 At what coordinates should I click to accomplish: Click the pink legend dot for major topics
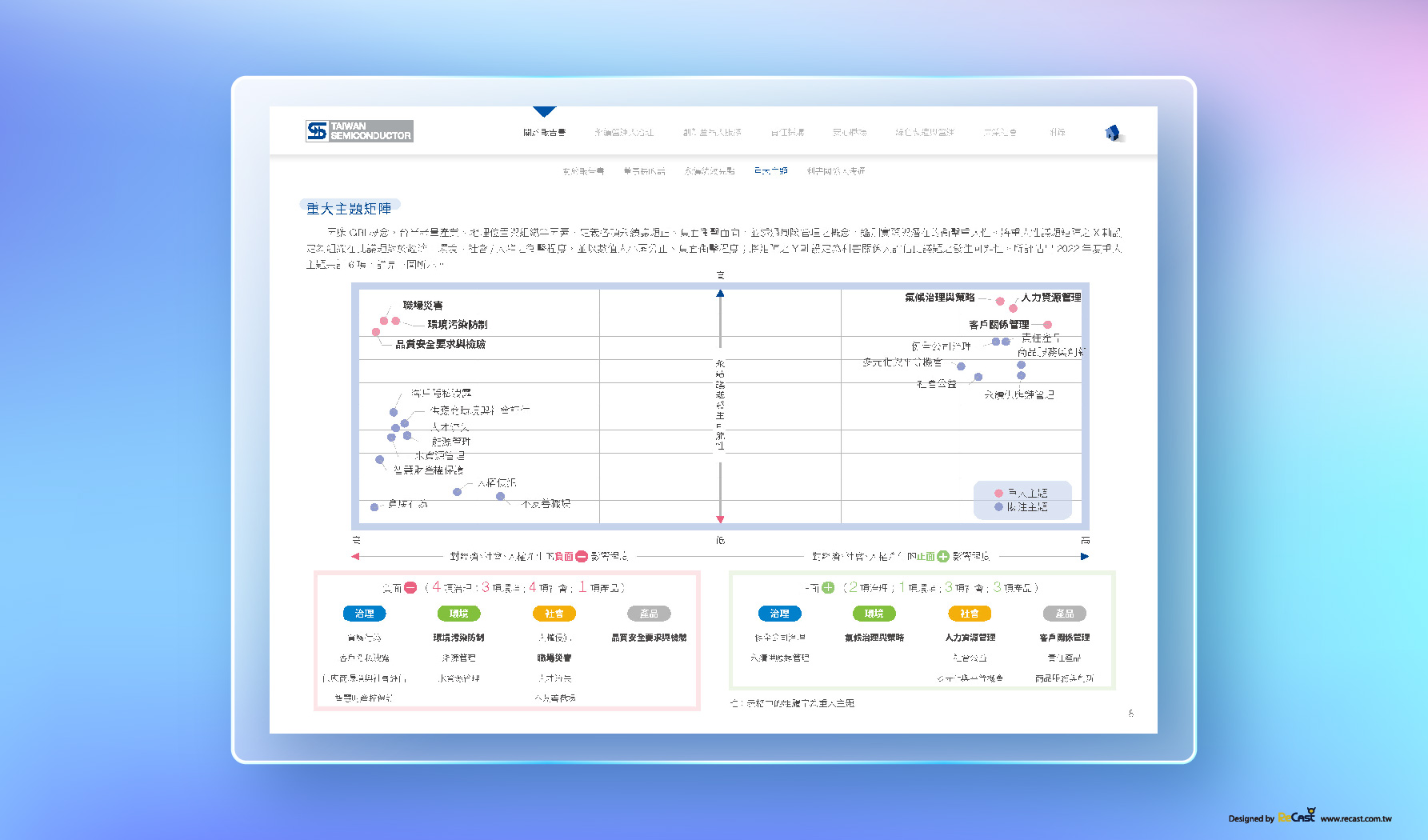(998, 494)
